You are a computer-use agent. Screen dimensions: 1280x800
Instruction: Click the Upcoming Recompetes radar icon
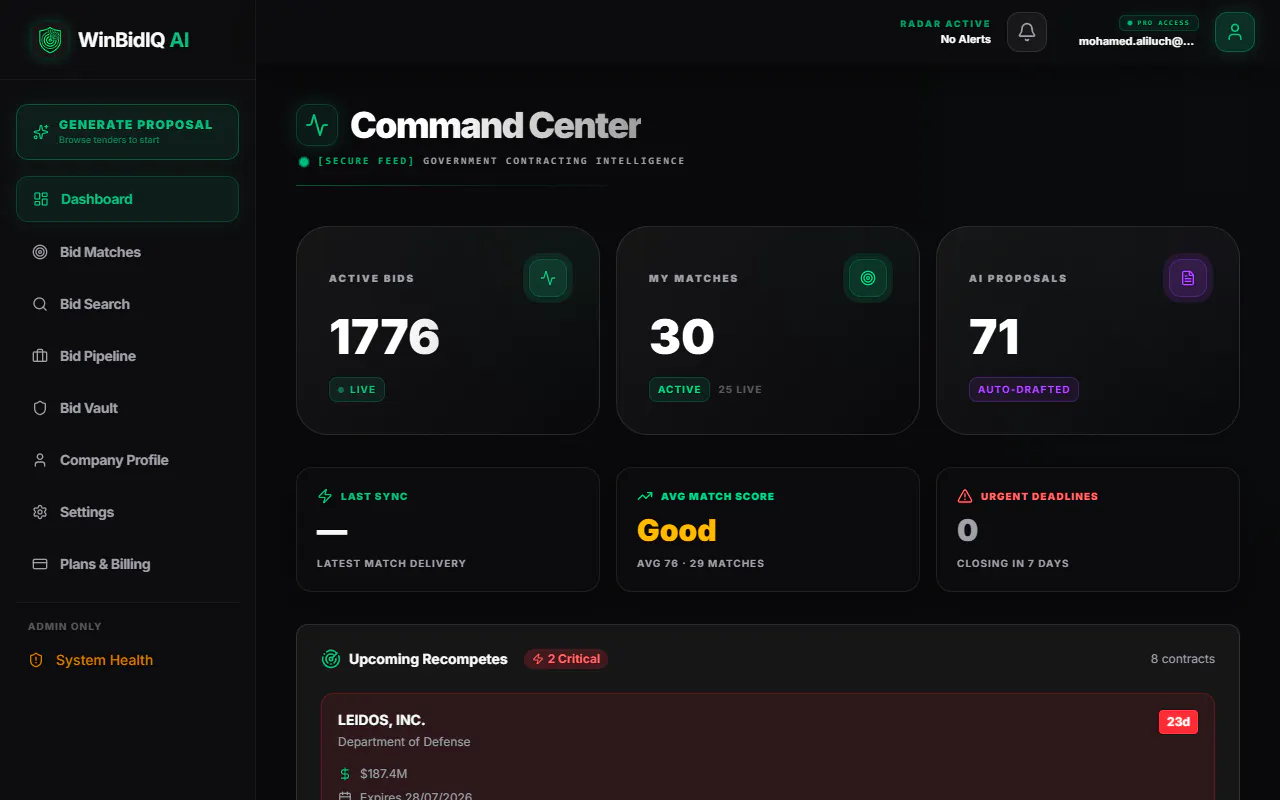click(331, 659)
